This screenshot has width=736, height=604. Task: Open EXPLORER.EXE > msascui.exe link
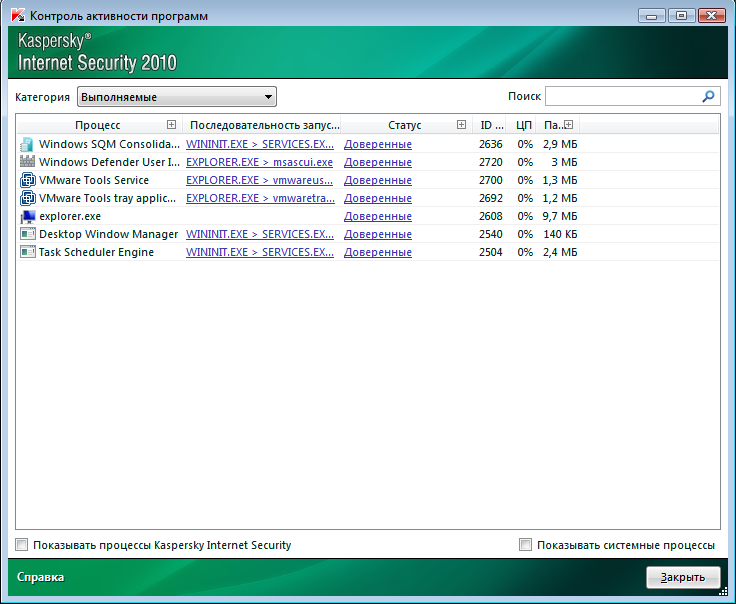260,162
